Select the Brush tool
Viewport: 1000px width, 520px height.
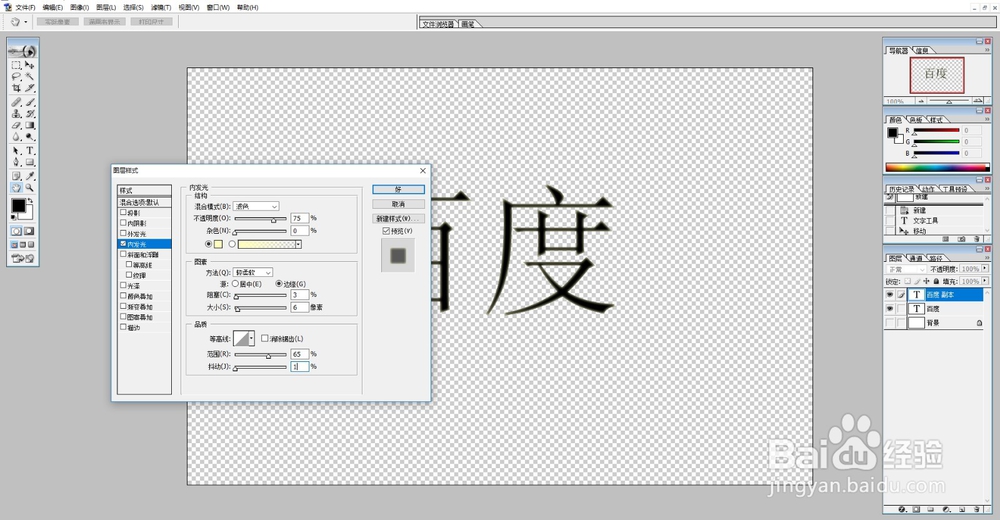click(x=29, y=102)
